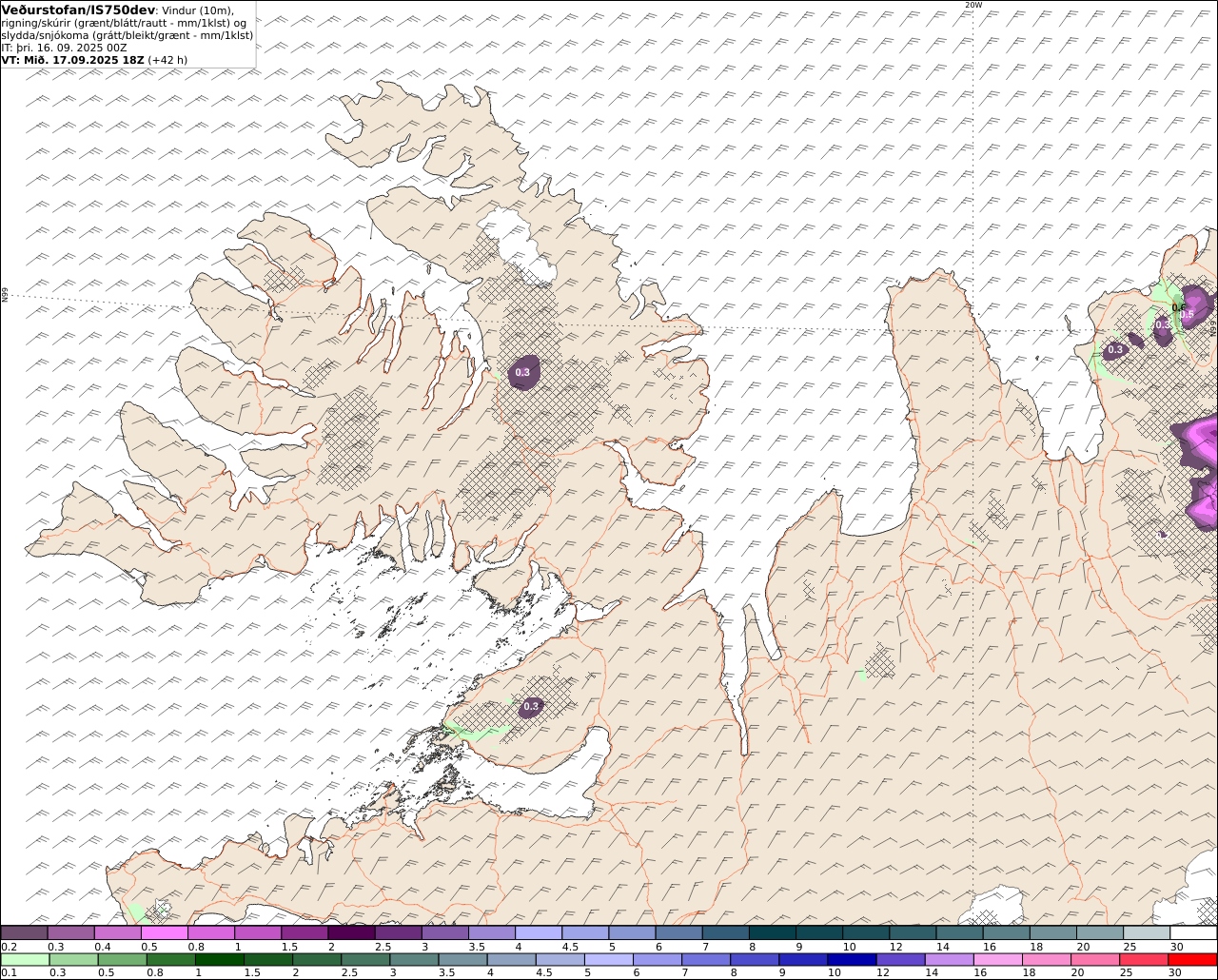1218x980 pixels.
Task: Choose the light pink swatch labeled 16 in lower legend
Action: (x=996, y=960)
